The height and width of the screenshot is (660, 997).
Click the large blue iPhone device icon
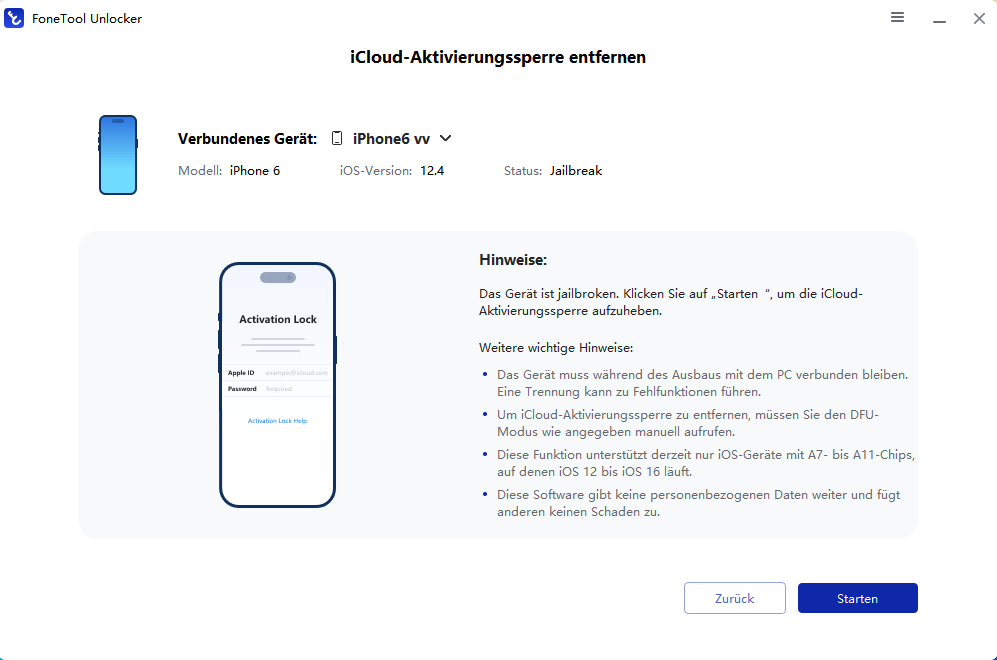tap(118, 155)
